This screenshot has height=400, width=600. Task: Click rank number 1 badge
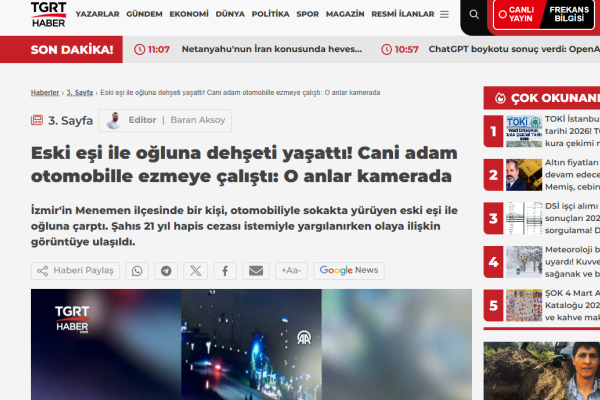coord(493,131)
